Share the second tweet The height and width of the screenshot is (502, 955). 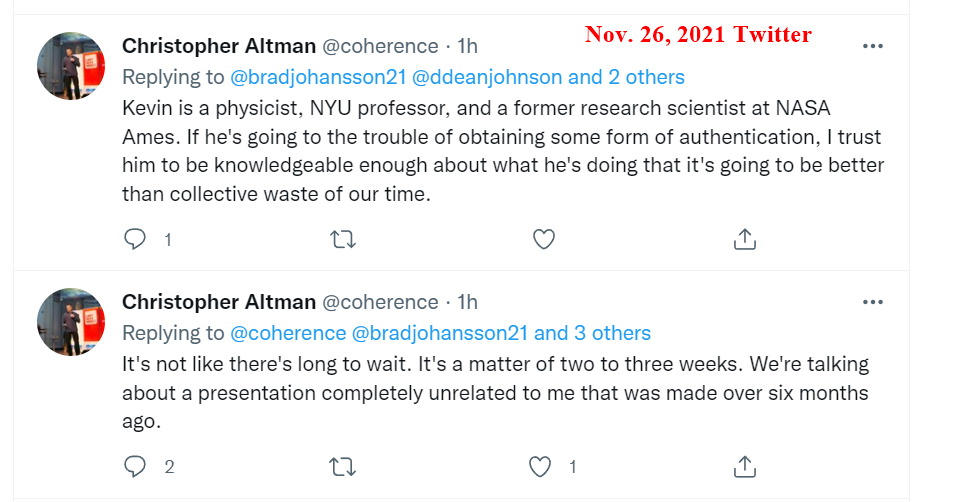744,466
